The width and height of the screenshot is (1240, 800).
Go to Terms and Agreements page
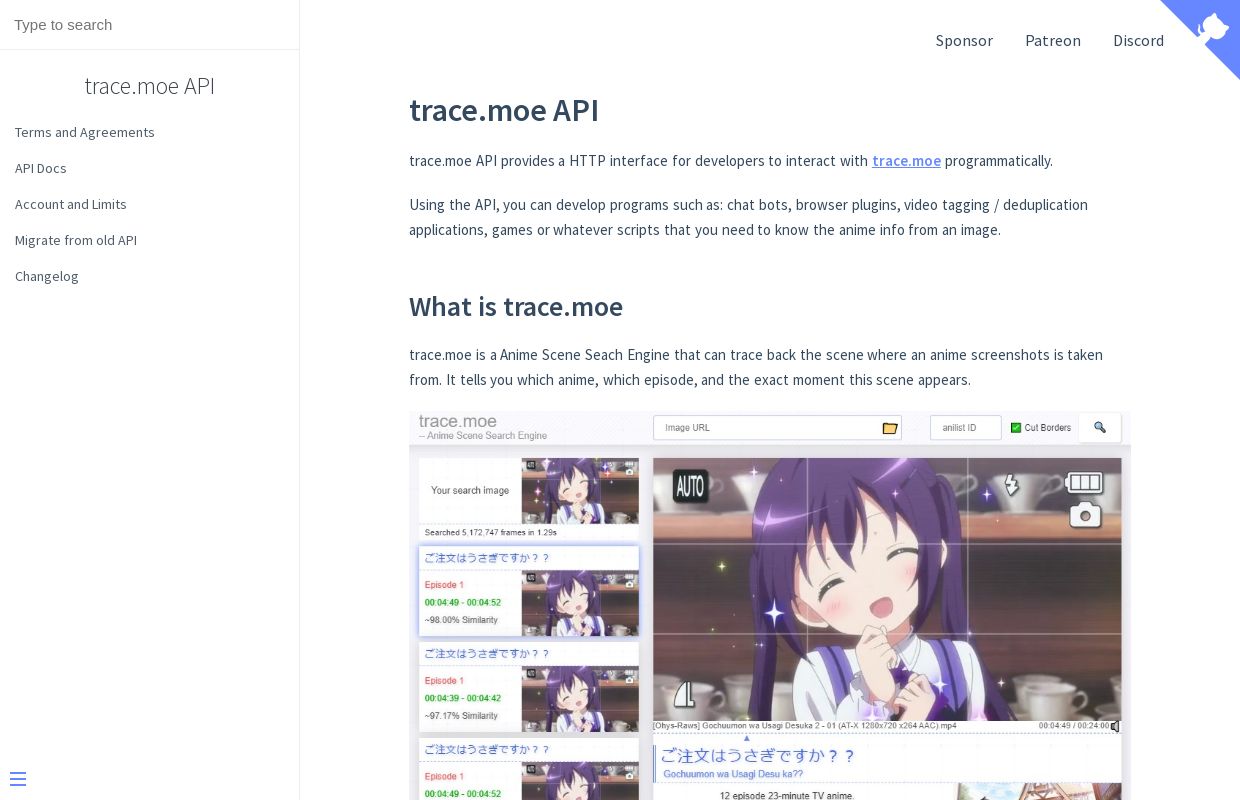click(x=85, y=132)
